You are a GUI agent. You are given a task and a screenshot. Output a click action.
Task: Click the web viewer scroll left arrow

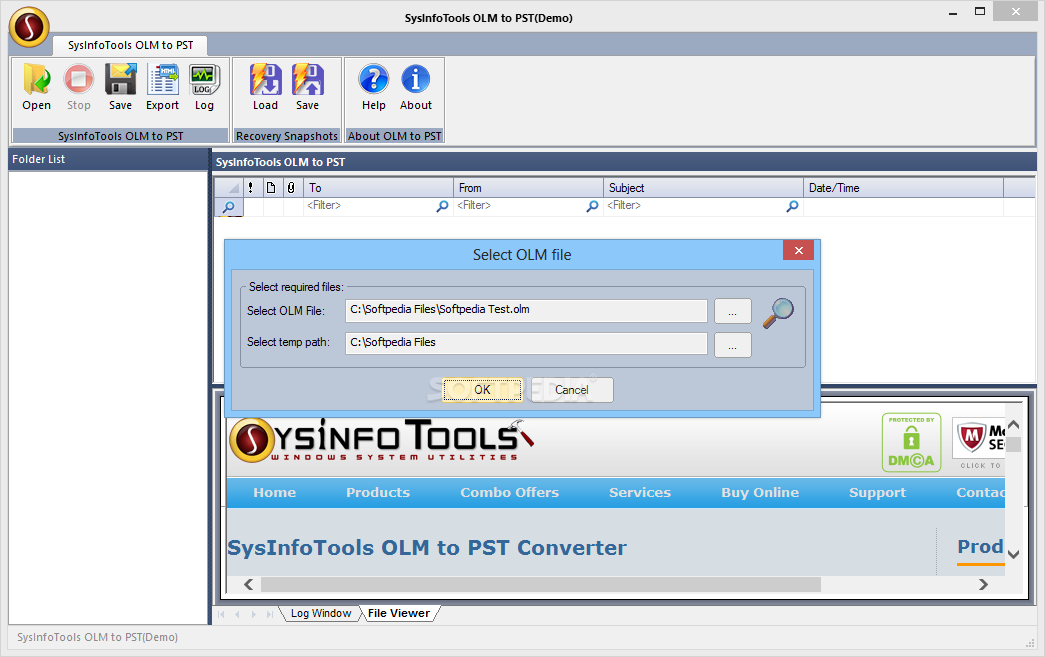(x=249, y=584)
